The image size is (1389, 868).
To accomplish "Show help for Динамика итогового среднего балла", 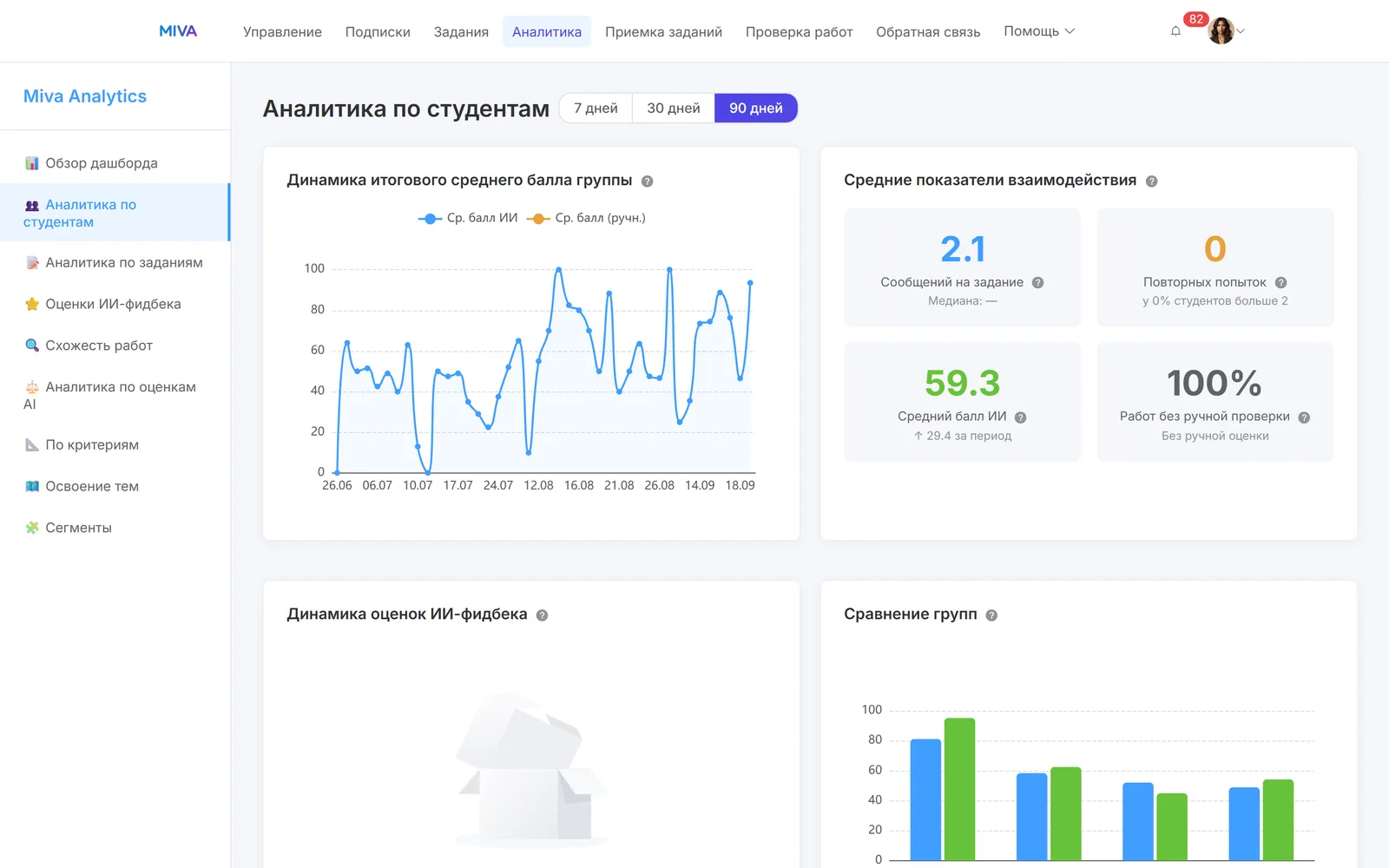I will tap(647, 181).
